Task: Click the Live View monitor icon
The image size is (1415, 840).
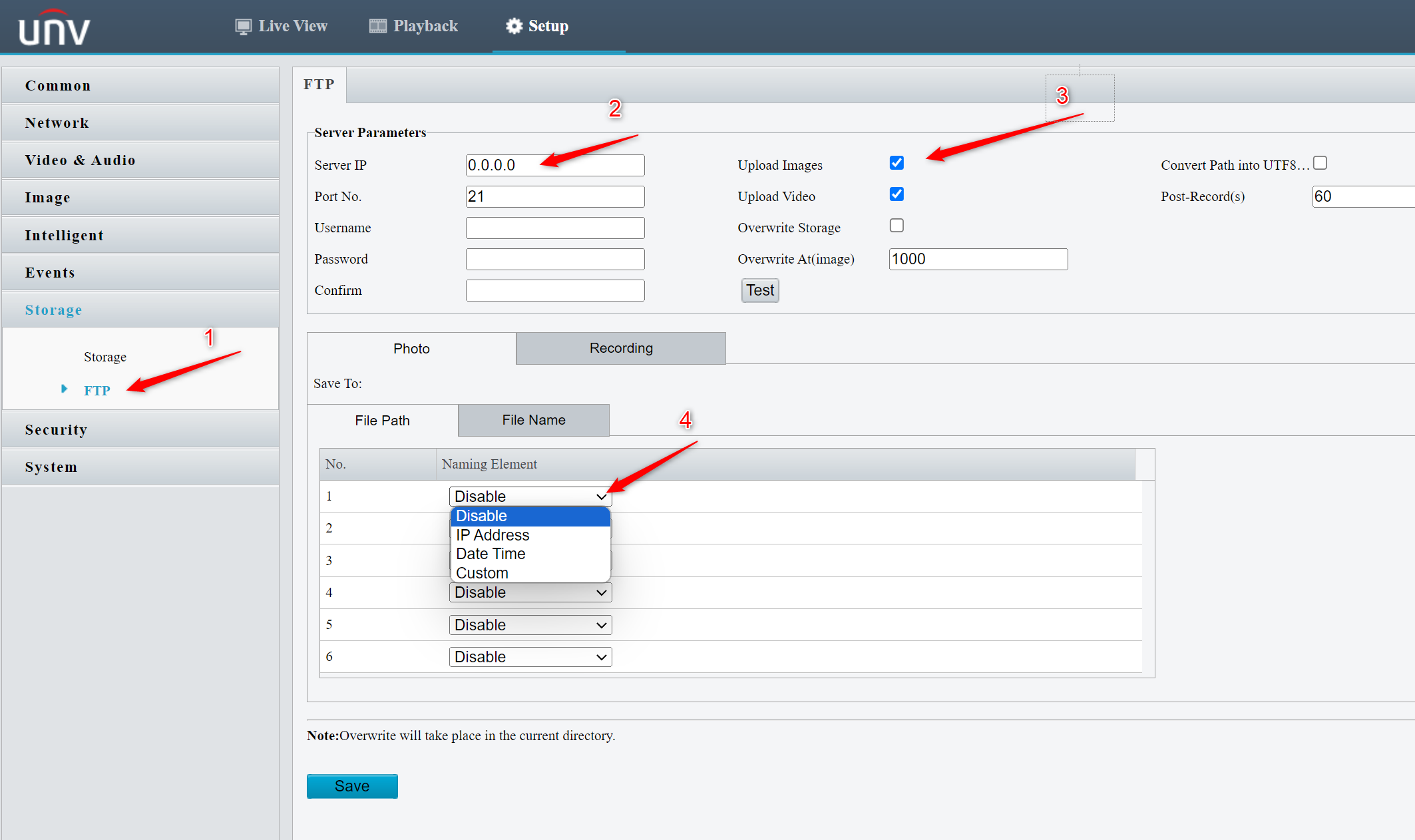Action: point(244,27)
